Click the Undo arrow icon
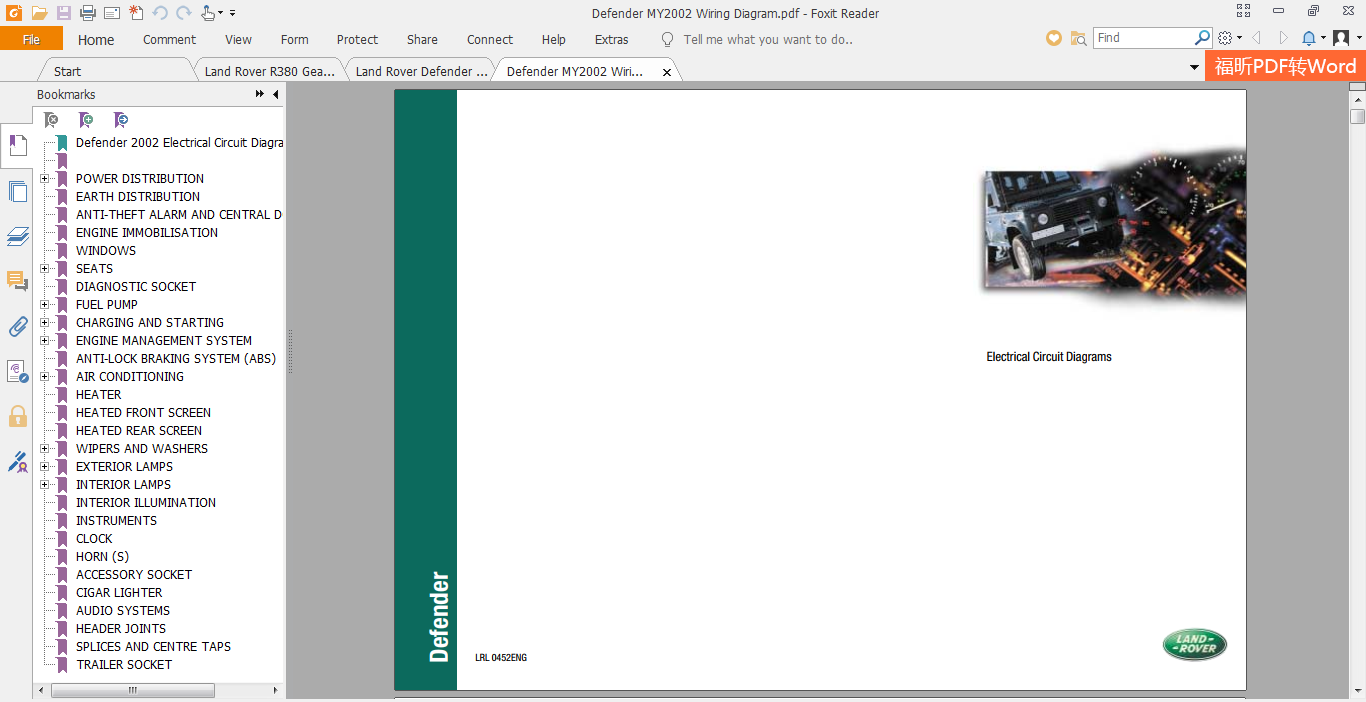 click(x=160, y=13)
